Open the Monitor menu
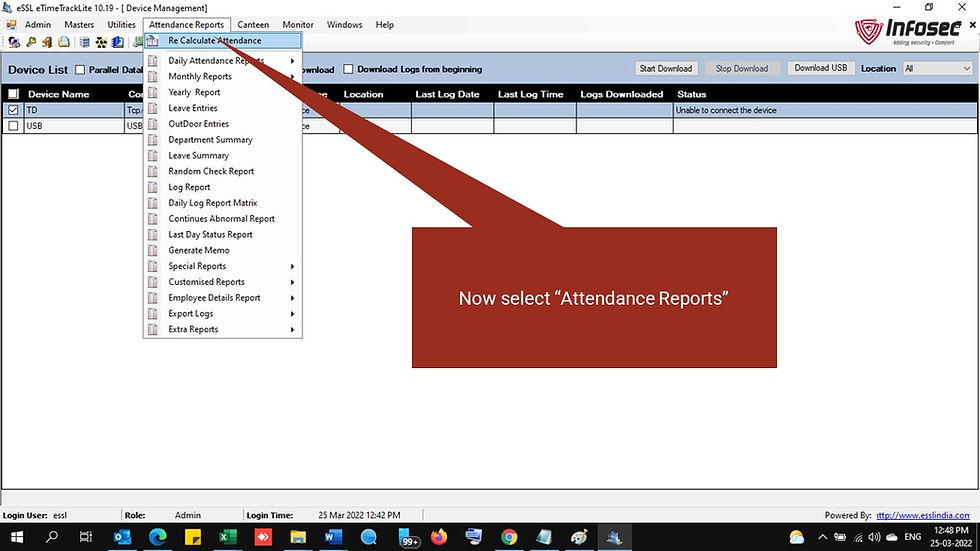Viewport: 980px width, 551px height. (x=298, y=25)
